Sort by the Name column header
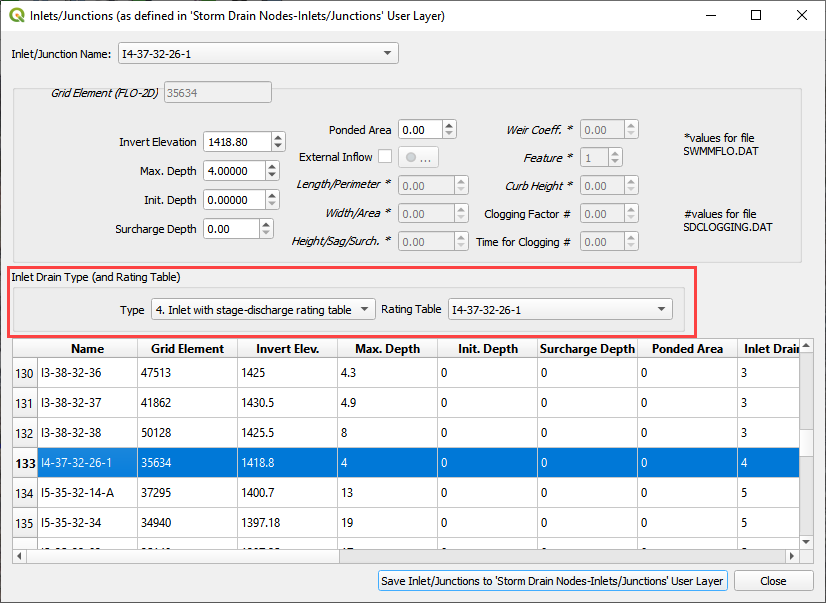Screen dimensions: 826x603 point(88,349)
